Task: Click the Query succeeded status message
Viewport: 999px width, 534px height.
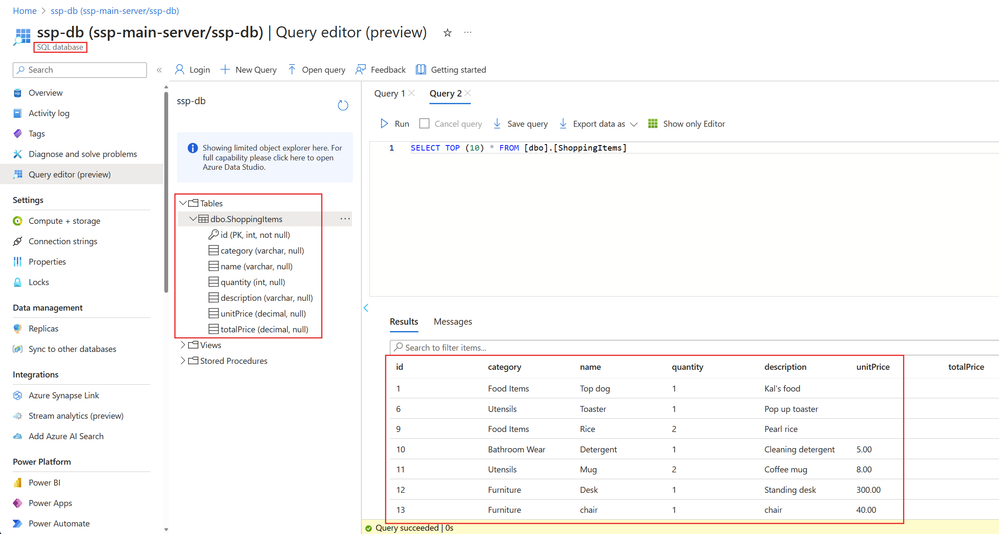Action: 414,528
